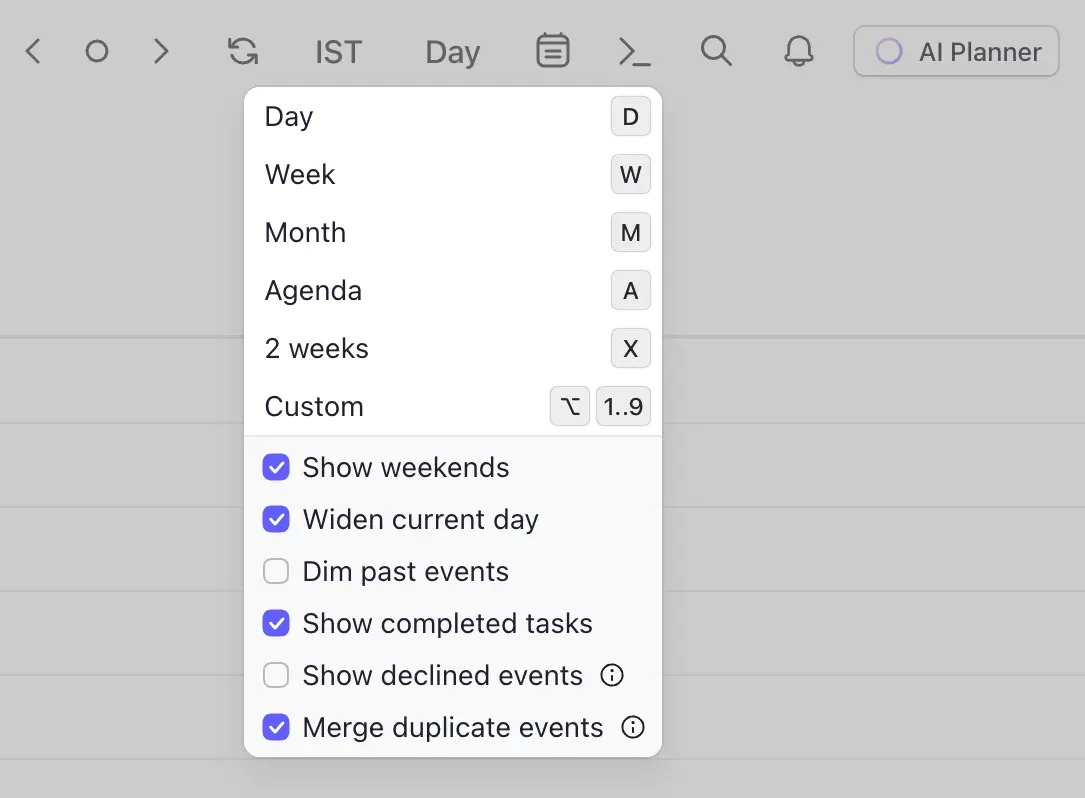The height and width of the screenshot is (798, 1085).
Task: Launch the AI Planner
Action: (x=955, y=51)
